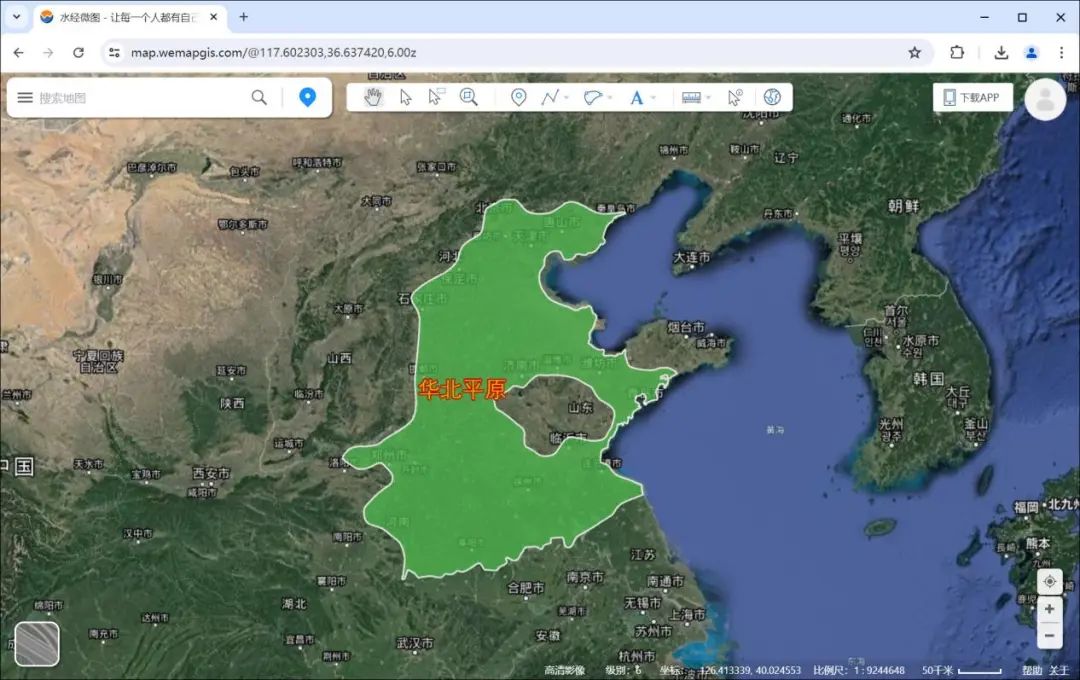Screen dimensions: 1080x680
Task: Select the coordinate pick pointer tool
Action: 735,97
